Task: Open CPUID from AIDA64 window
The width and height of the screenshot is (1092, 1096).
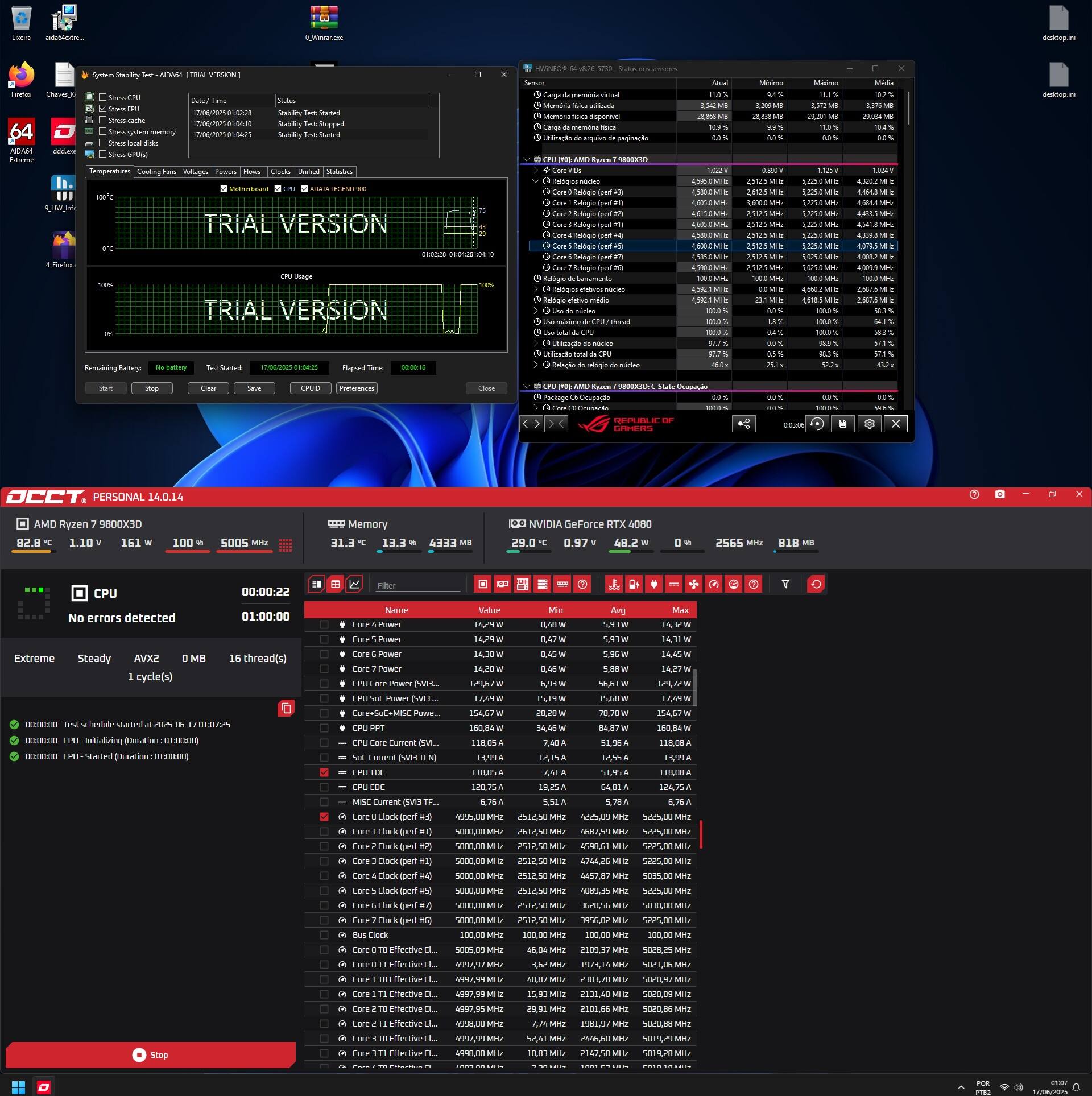Action: point(311,388)
